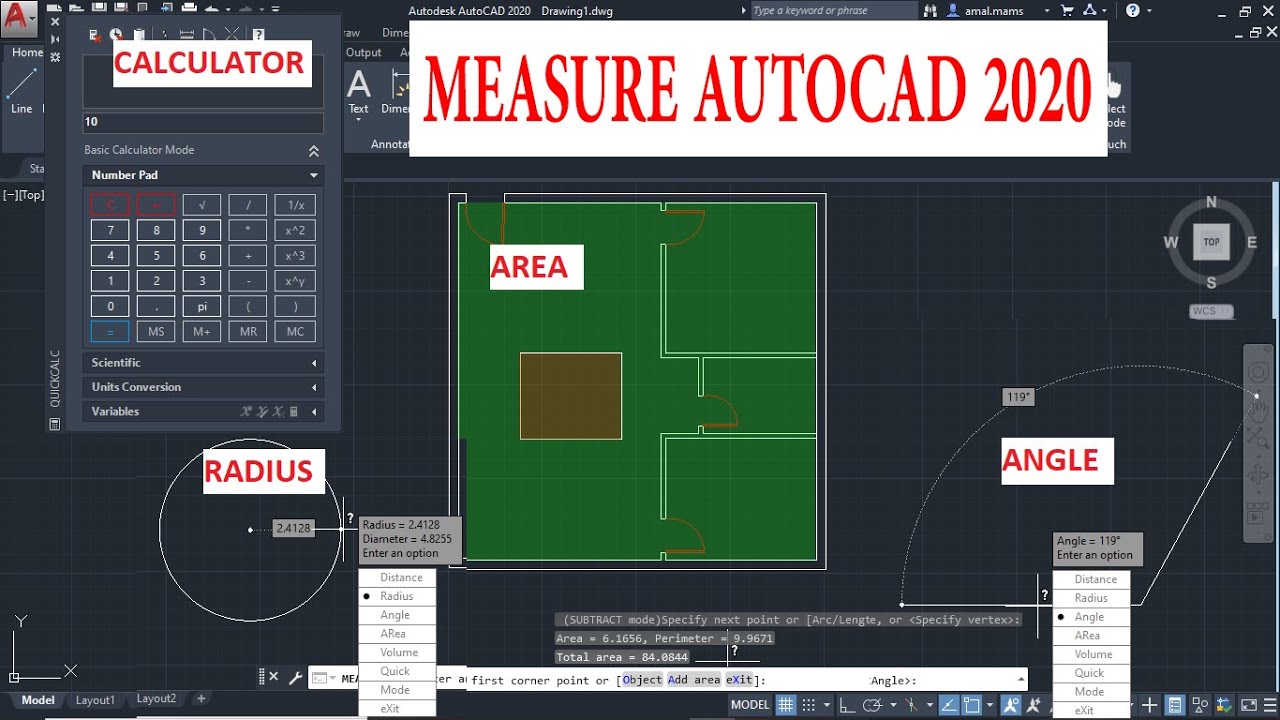The image size is (1280, 720).
Task: Click the calculator square root key
Action: coord(202,205)
